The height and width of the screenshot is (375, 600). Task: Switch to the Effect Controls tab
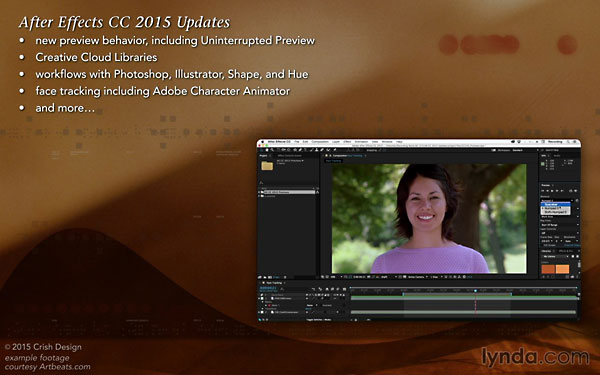tap(289, 156)
